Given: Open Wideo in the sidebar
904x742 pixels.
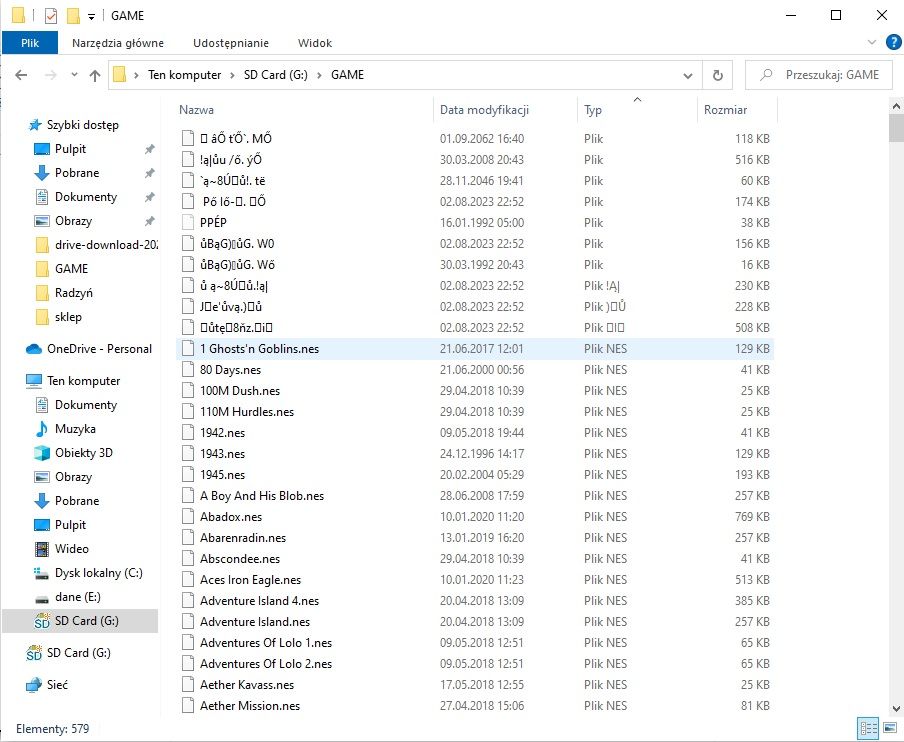Looking at the screenshot, I should click(71, 549).
